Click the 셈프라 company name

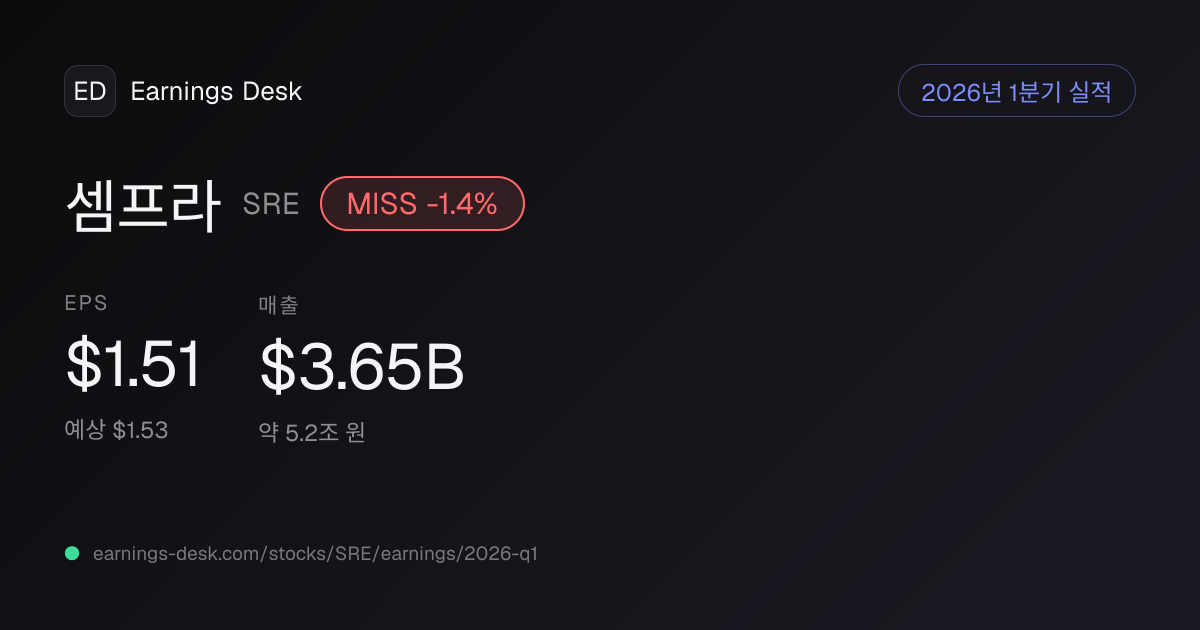142,204
